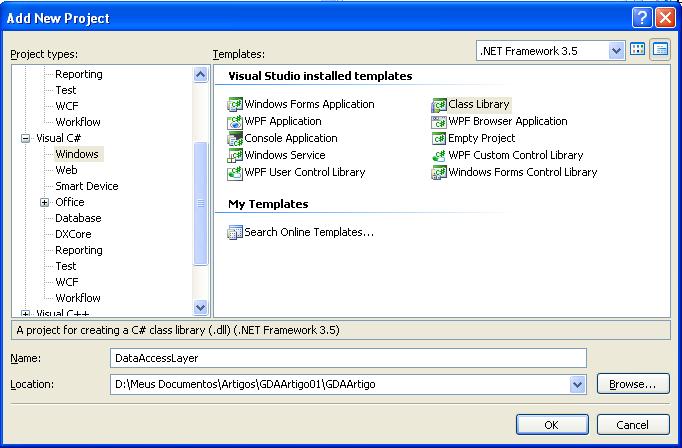Expand the Office tree node
Image resolution: width=682 pixels, height=448 pixels.
coord(45,202)
